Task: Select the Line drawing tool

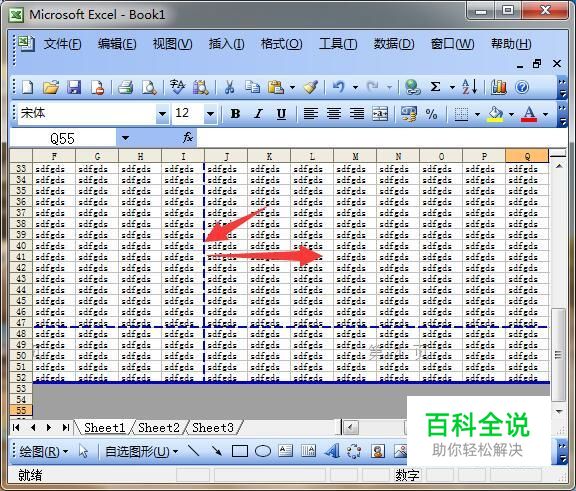Action: point(194,451)
